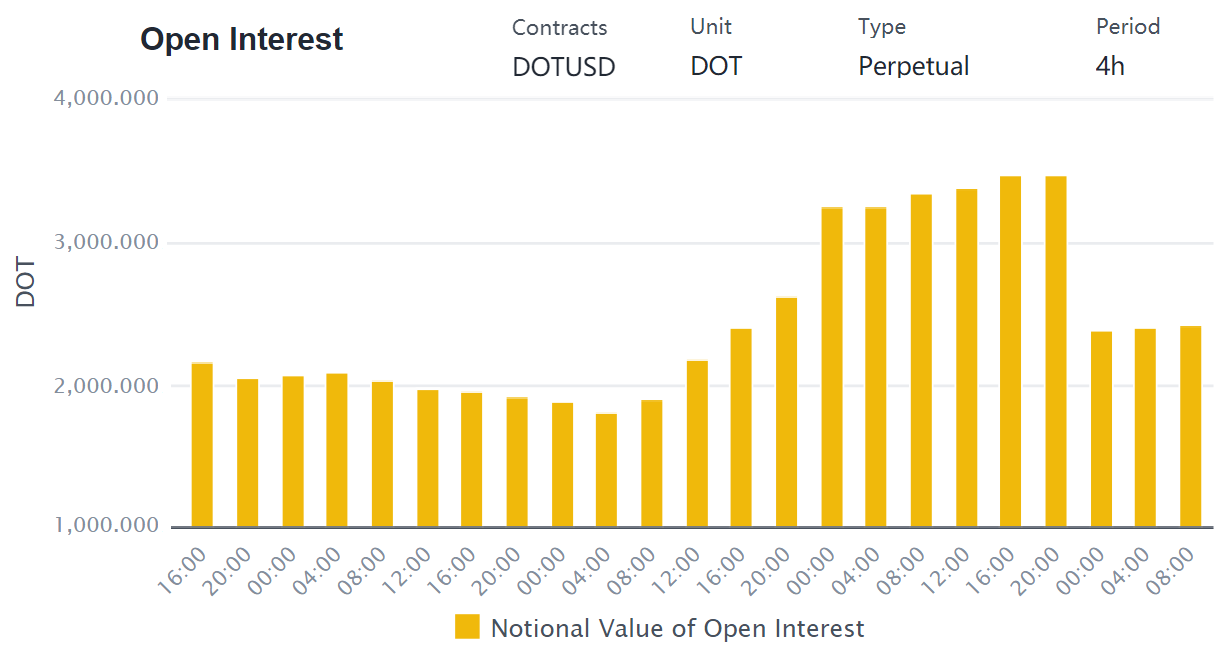
Task: Click the 1,000,000 y-axis label
Action: click(104, 526)
